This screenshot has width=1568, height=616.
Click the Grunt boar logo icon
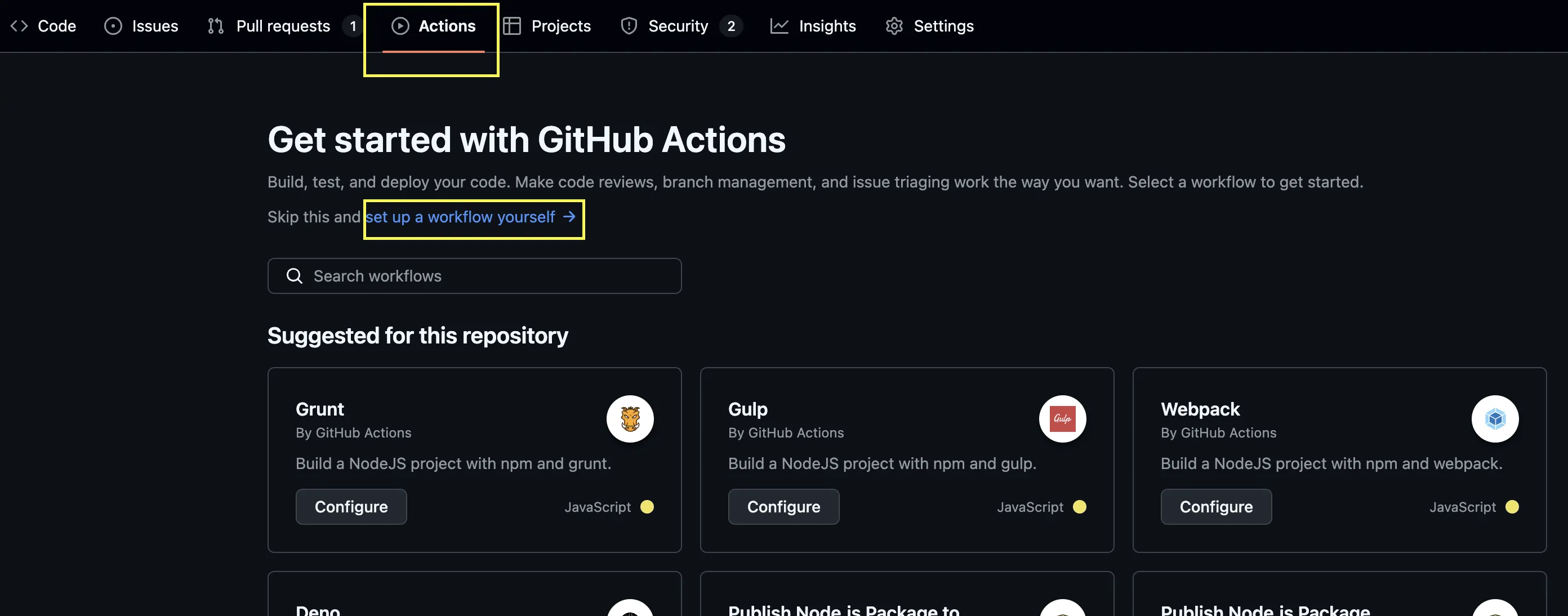point(629,419)
